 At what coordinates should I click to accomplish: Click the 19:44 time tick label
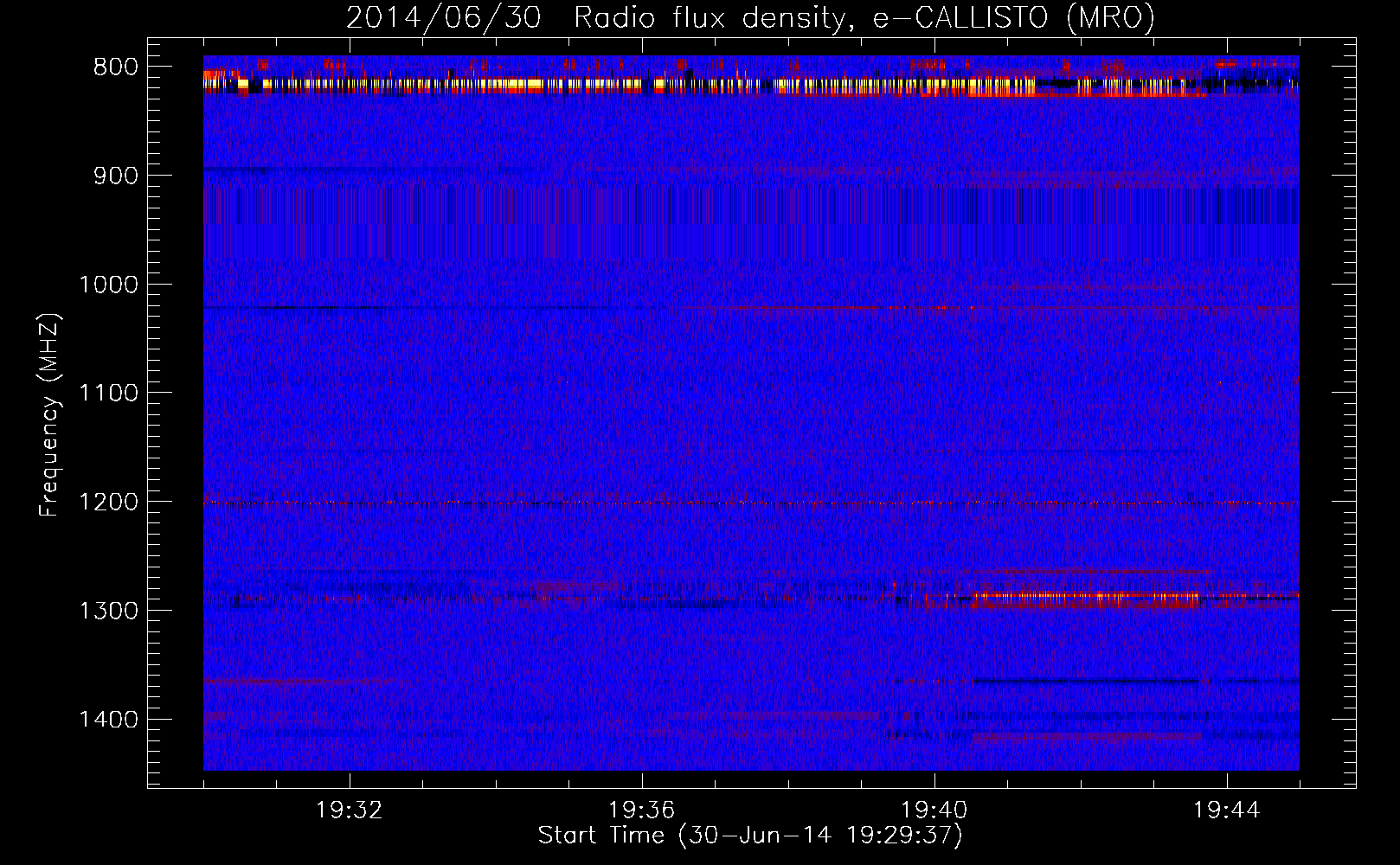[x=1227, y=811]
